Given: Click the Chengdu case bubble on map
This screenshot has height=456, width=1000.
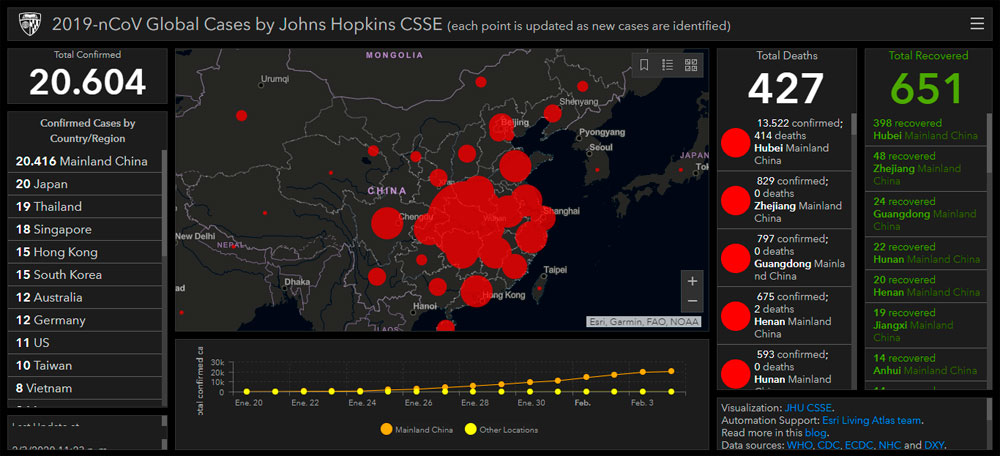Looking at the screenshot, I should (x=386, y=224).
